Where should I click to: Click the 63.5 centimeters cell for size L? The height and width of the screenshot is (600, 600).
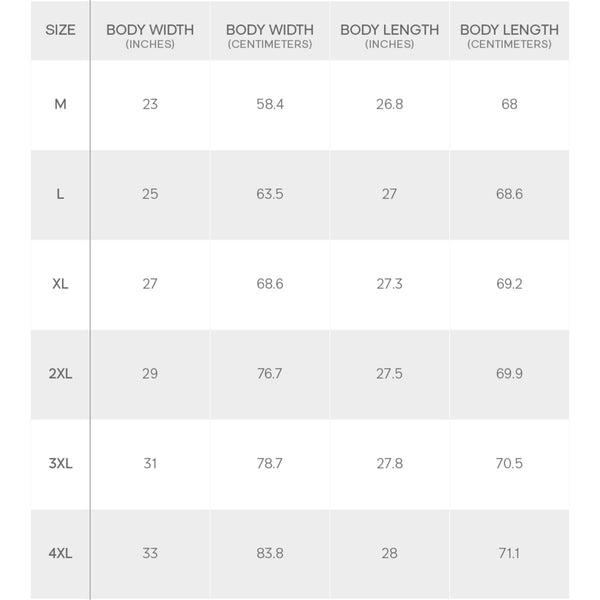point(270,194)
